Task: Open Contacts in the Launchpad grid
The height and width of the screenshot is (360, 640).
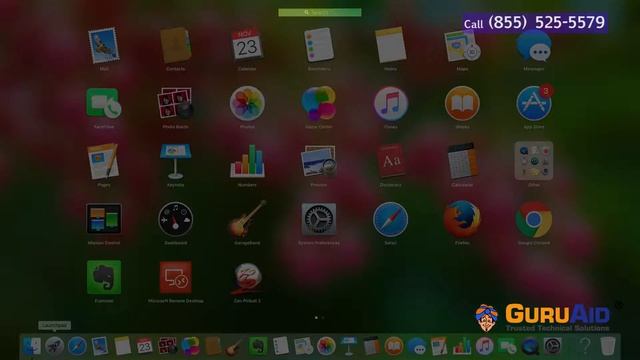Action: pyautogui.click(x=176, y=45)
